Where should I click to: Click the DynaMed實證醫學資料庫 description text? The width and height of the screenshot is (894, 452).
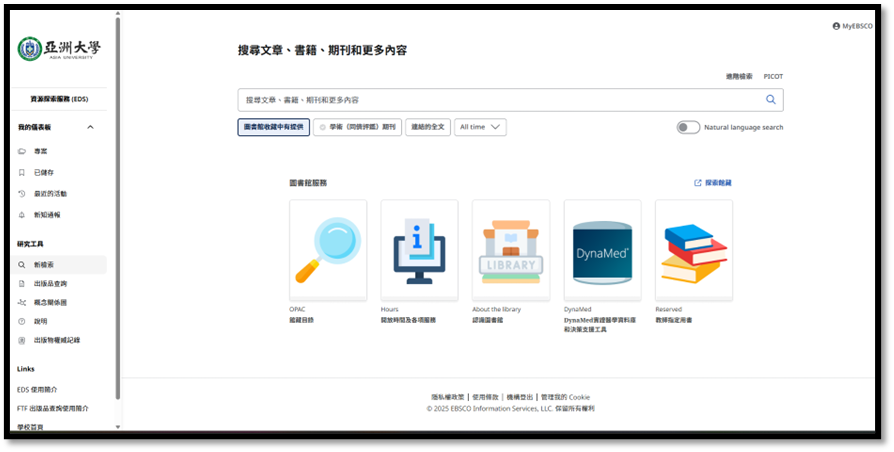600,325
